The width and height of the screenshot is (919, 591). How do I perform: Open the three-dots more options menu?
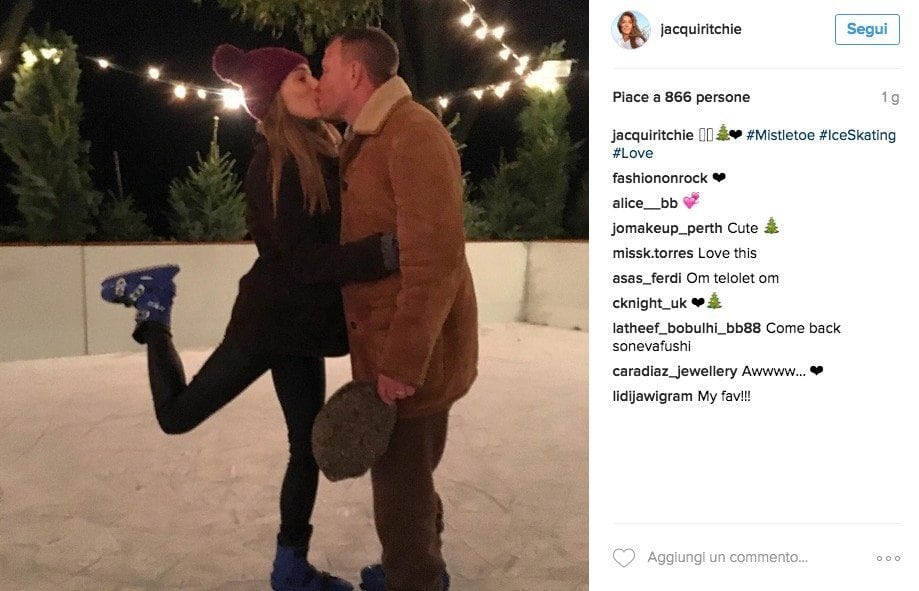(888, 558)
